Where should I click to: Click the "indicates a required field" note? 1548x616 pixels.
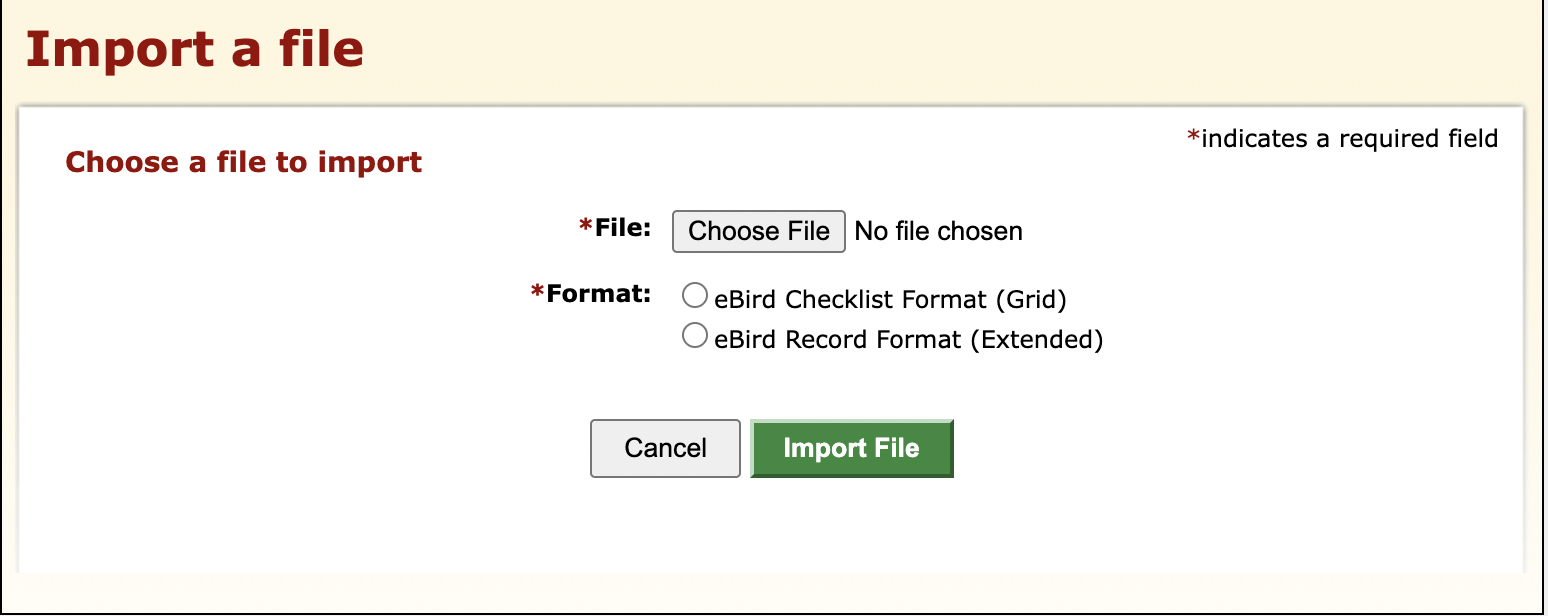coord(1349,138)
